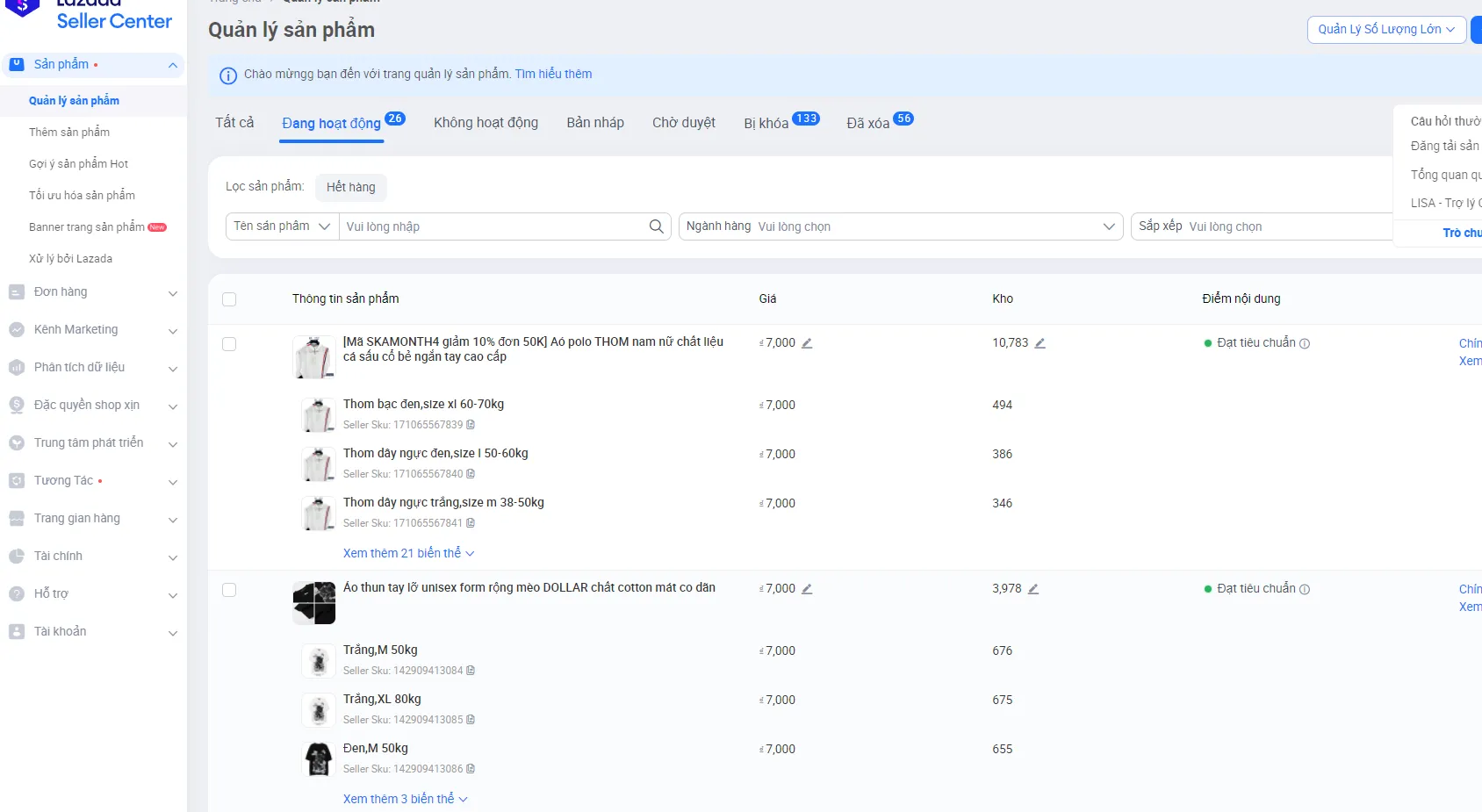Copy Seller Sku 142909413086 icon
Screen dimensions: 1482x812
[471, 769]
